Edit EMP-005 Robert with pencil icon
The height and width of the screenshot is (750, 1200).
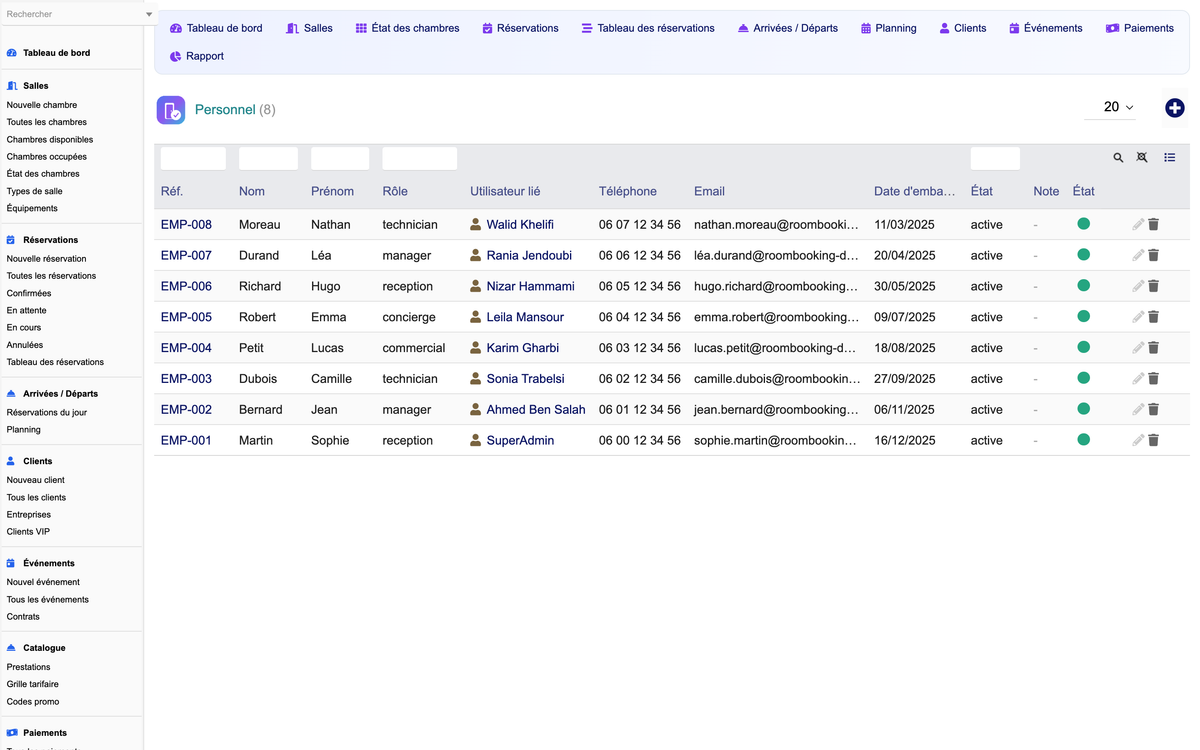(x=1138, y=317)
